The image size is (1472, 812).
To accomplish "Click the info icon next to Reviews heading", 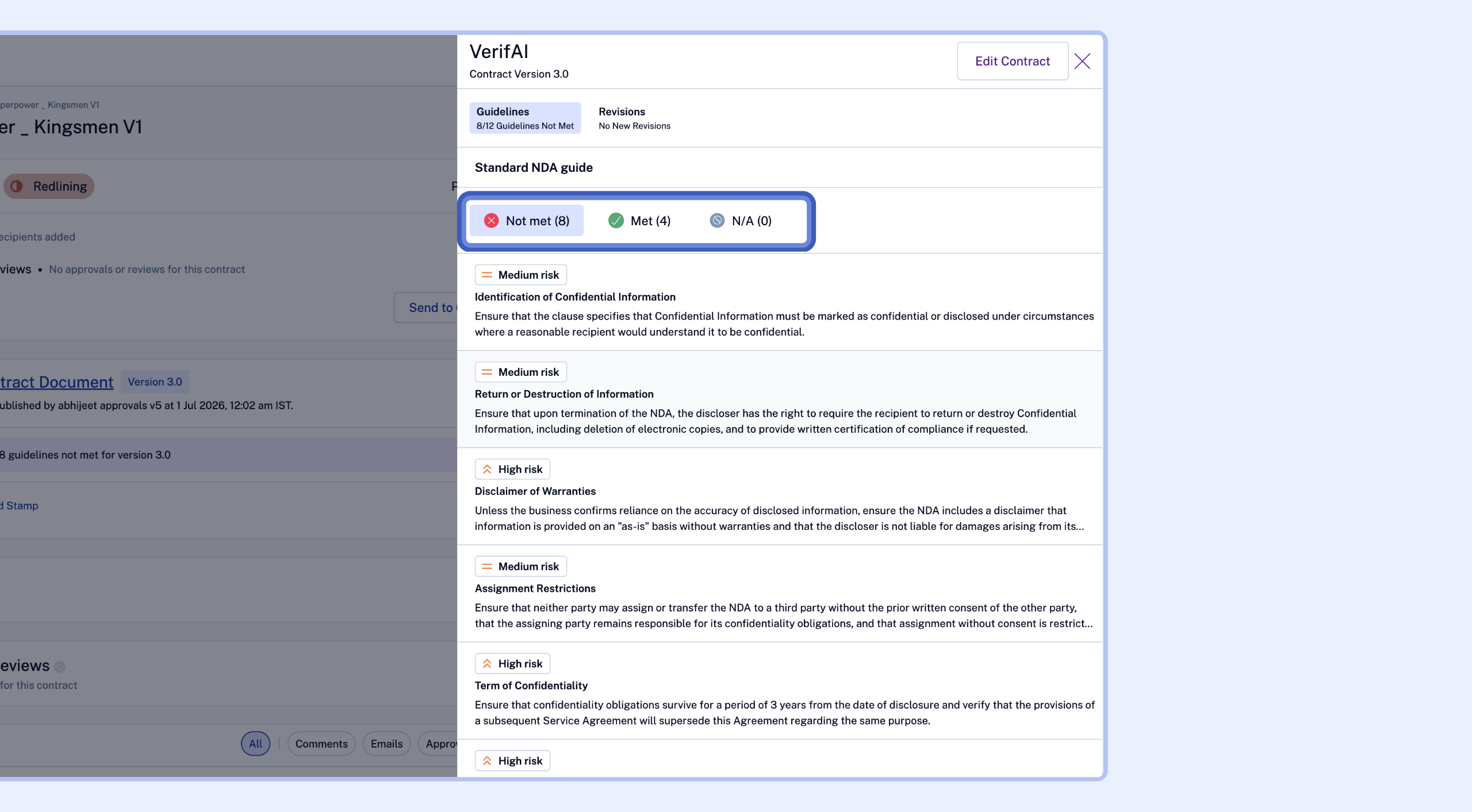I will (59, 667).
